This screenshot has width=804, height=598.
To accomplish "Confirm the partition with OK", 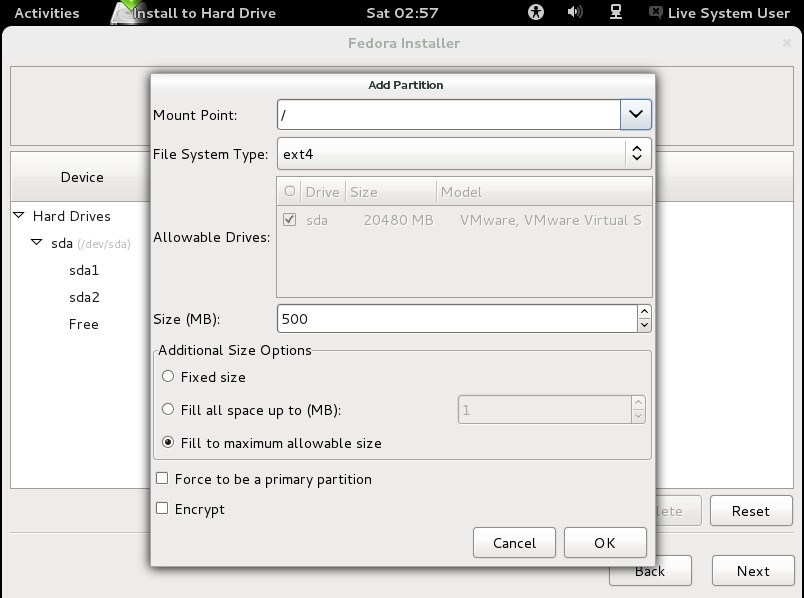I will point(604,542).
